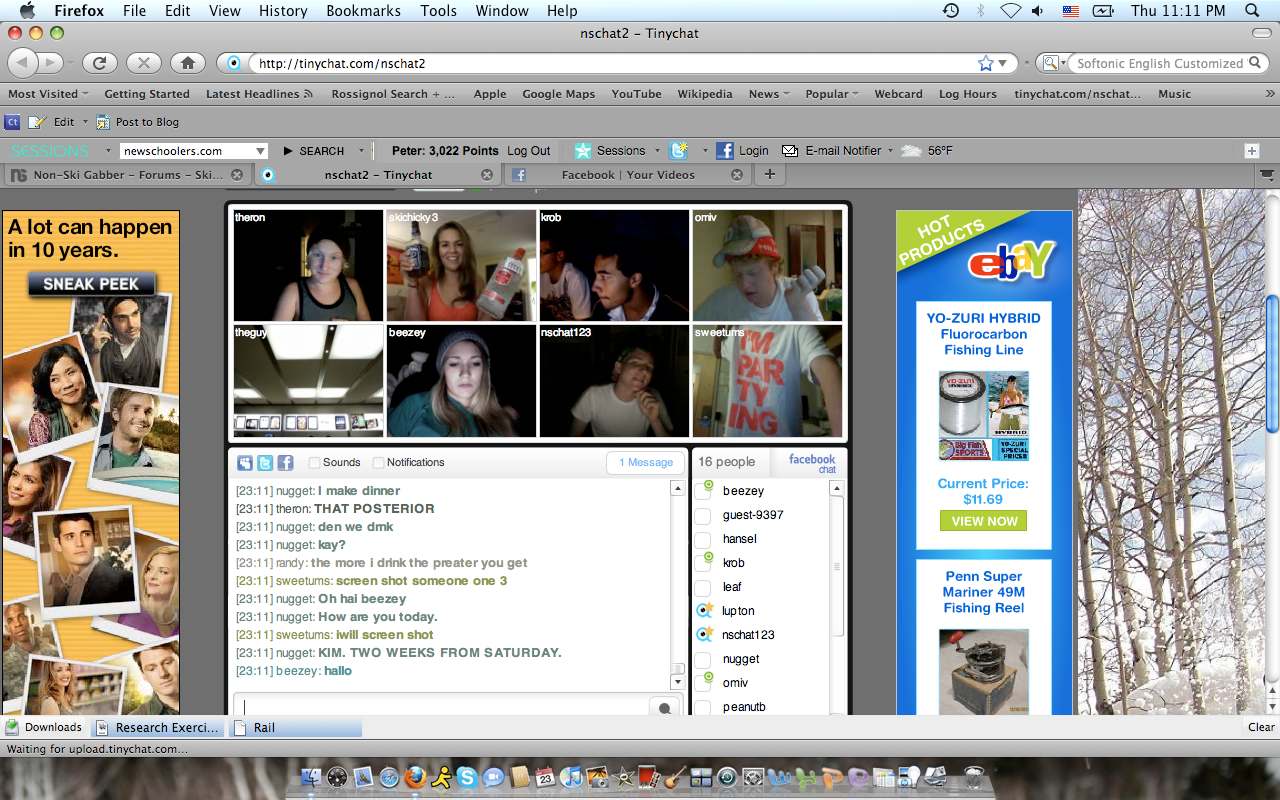1280x800 pixels.
Task: Open the newschoolers.com dropdown
Action: click(261, 151)
